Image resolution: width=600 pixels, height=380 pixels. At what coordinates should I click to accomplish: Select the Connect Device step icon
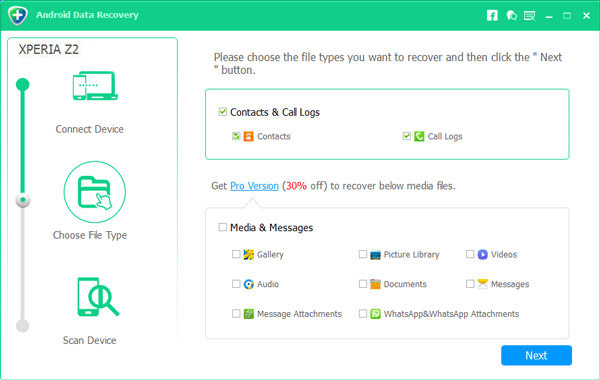point(95,86)
